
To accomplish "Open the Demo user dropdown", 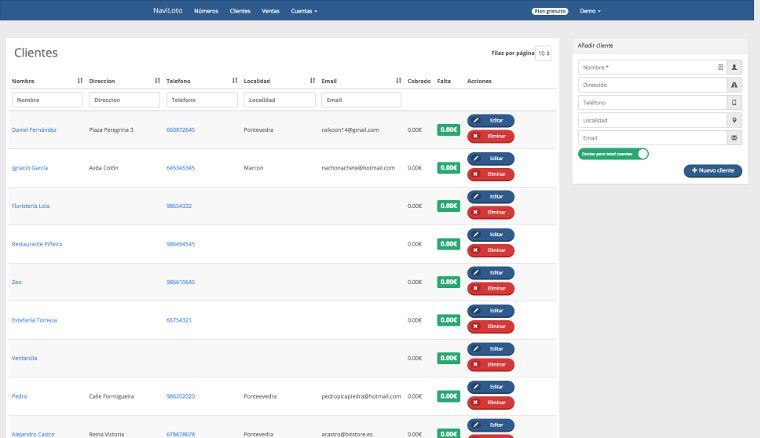I will 590,11.
